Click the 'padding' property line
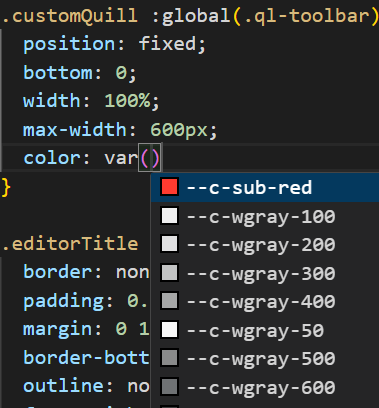The height and width of the screenshot is (408, 379). coord(85,301)
